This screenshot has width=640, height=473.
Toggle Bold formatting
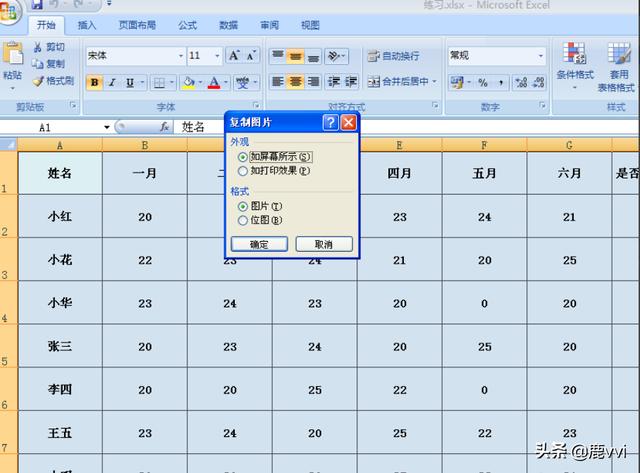tap(94, 82)
